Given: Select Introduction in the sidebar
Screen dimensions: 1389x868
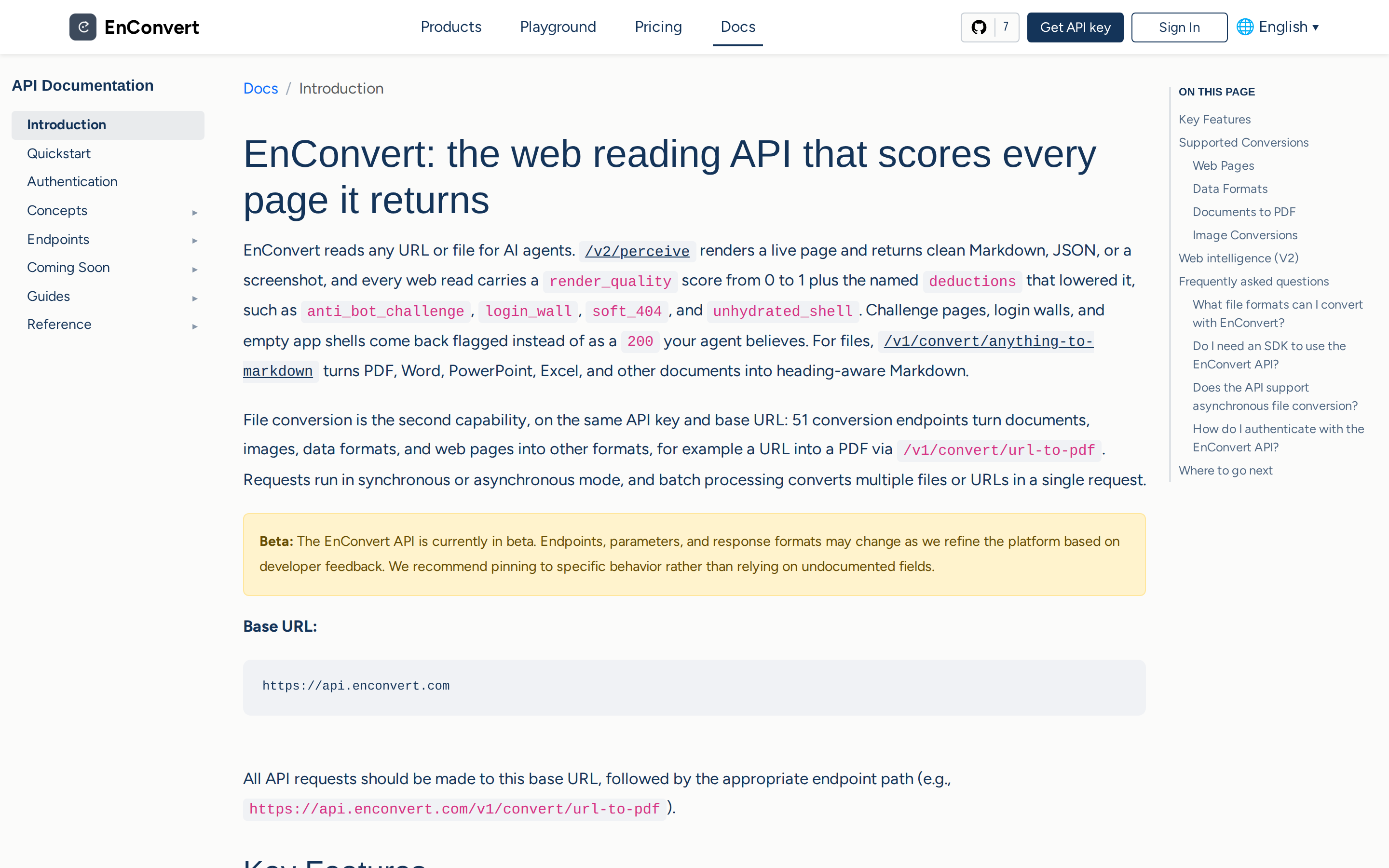Looking at the screenshot, I should coord(108,124).
